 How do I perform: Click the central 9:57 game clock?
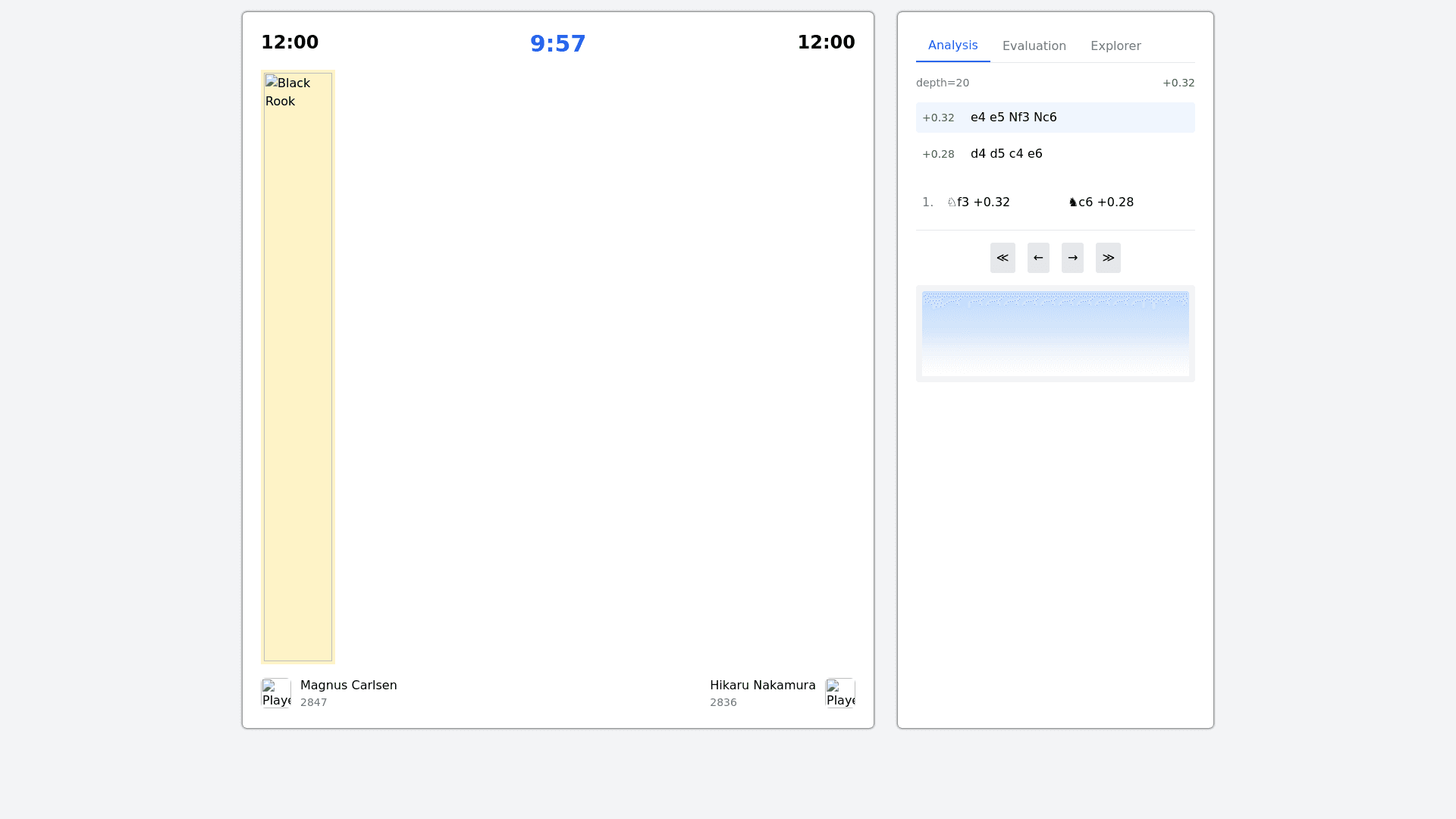[x=557, y=44]
